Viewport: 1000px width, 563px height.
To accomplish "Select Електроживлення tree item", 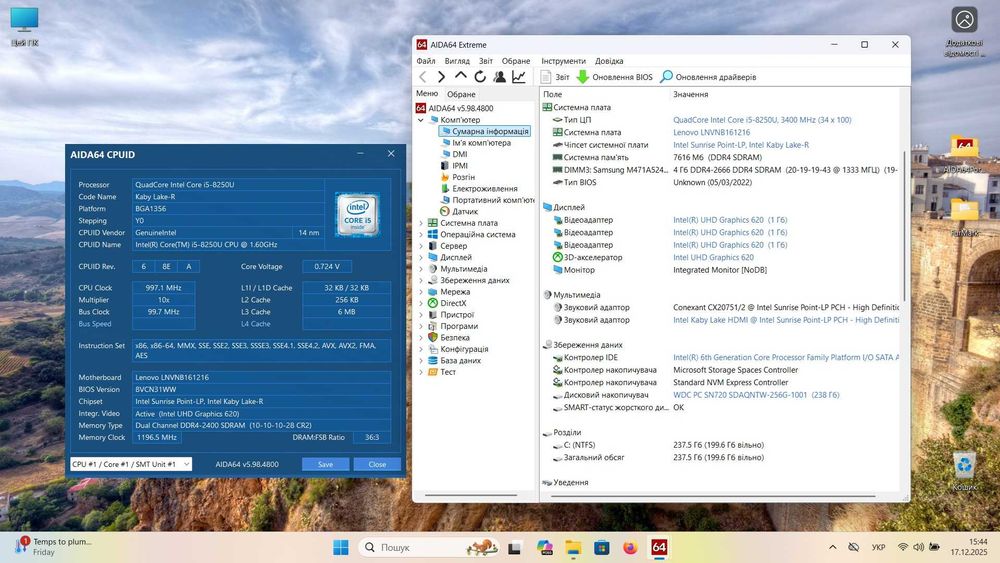I will pyautogui.click(x=479, y=189).
